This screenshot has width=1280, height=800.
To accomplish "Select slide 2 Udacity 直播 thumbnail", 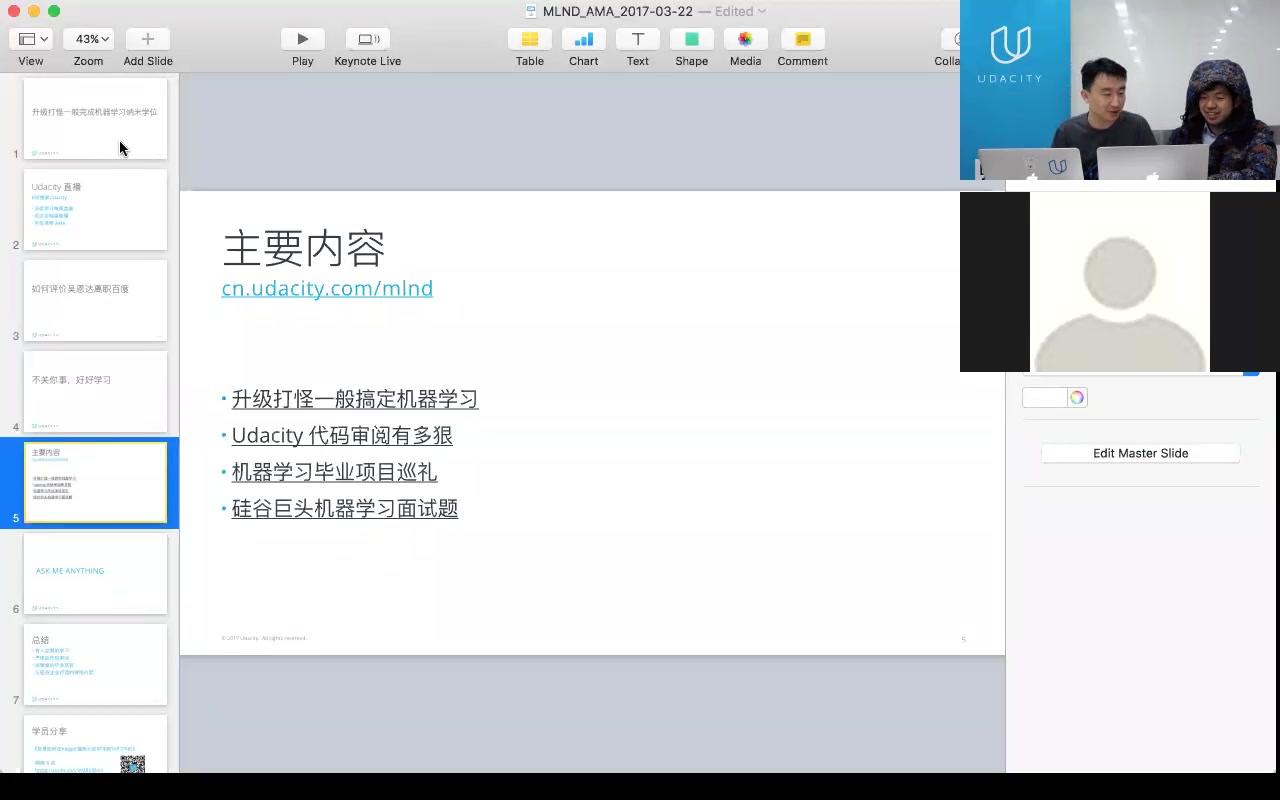I will 95,210.
